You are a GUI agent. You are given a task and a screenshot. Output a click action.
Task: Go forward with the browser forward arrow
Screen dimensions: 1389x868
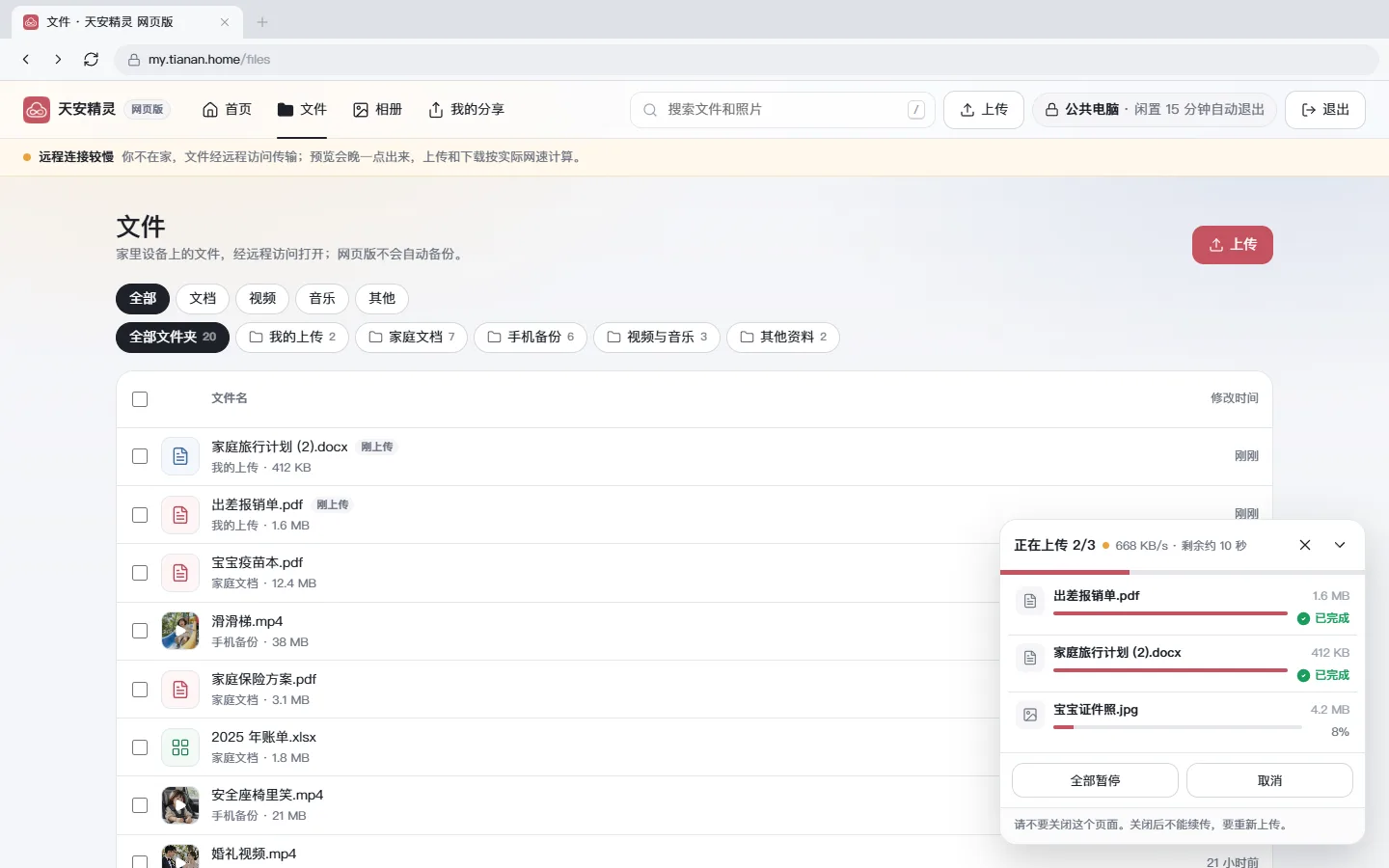pos(58,60)
